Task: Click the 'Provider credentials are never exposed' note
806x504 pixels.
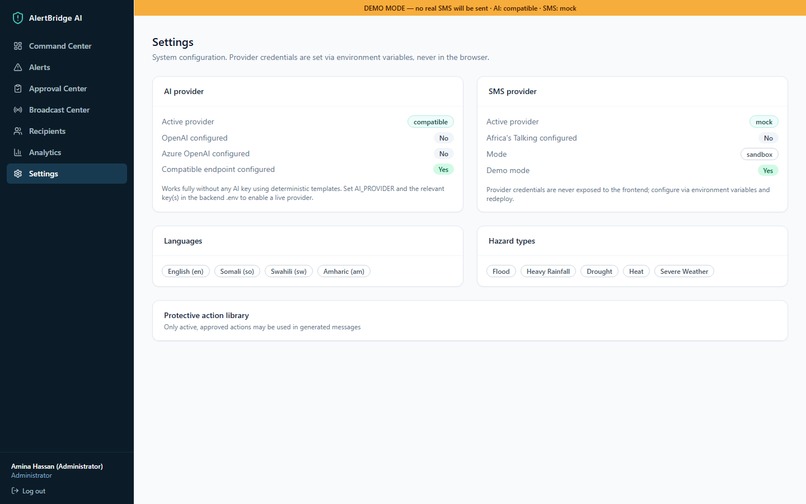Action: pyautogui.click(x=628, y=194)
